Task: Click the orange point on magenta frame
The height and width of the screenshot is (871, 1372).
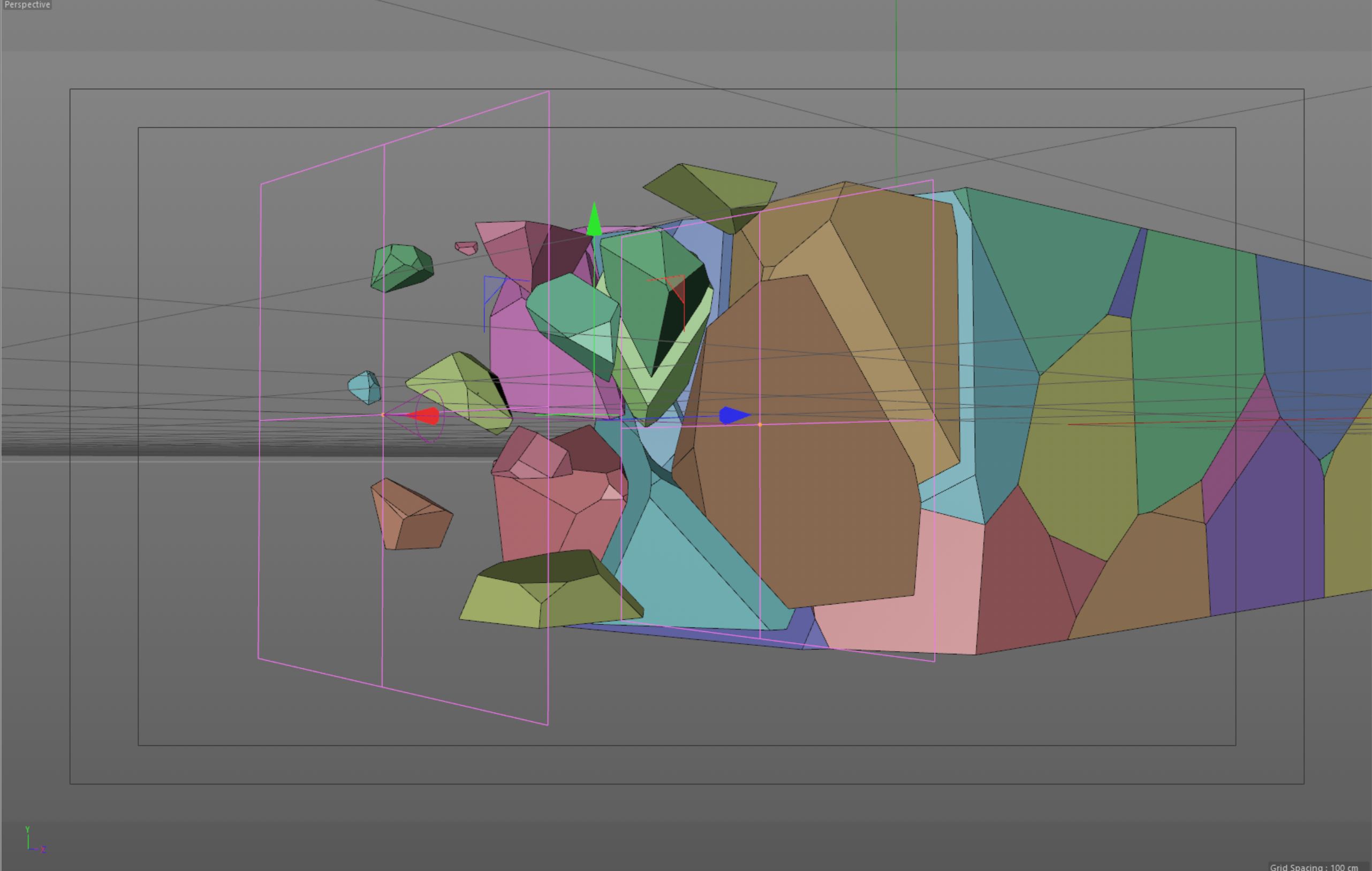Action: pyautogui.click(x=760, y=425)
